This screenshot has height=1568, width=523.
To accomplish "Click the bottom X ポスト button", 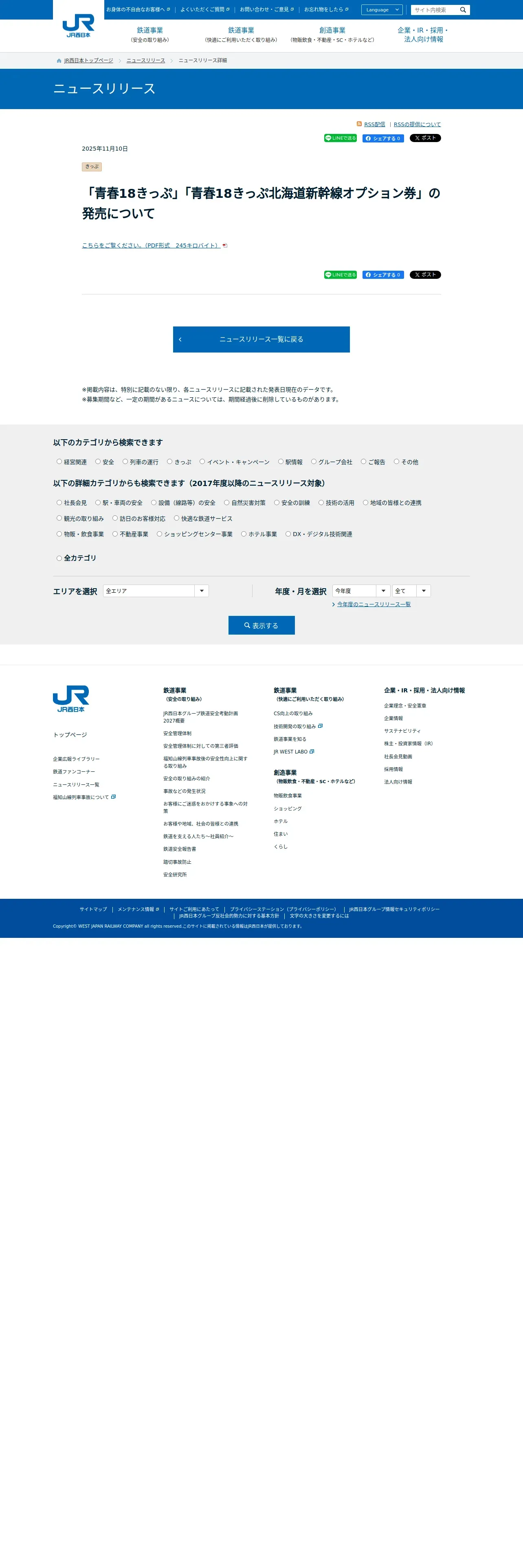I will click(x=425, y=275).
